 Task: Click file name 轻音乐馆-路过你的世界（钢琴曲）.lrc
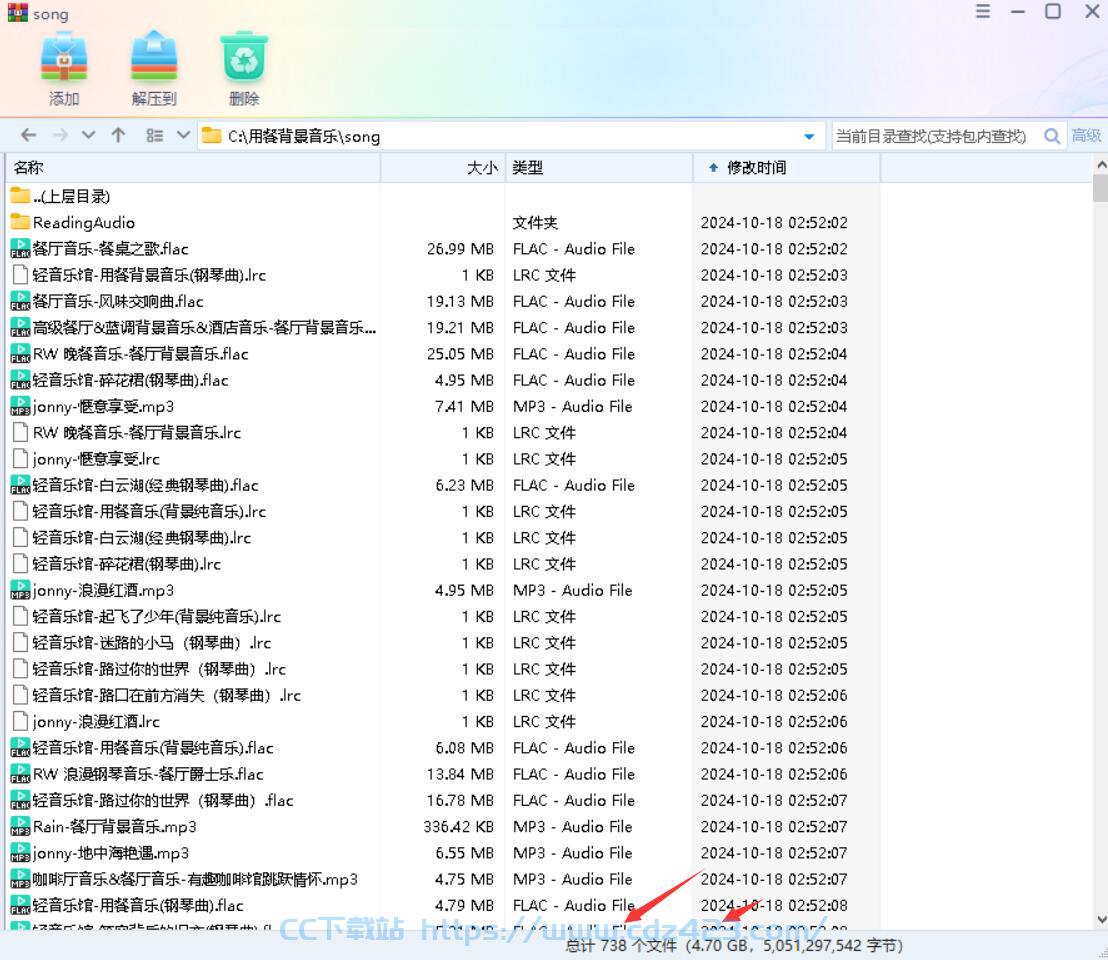(159, 669)
